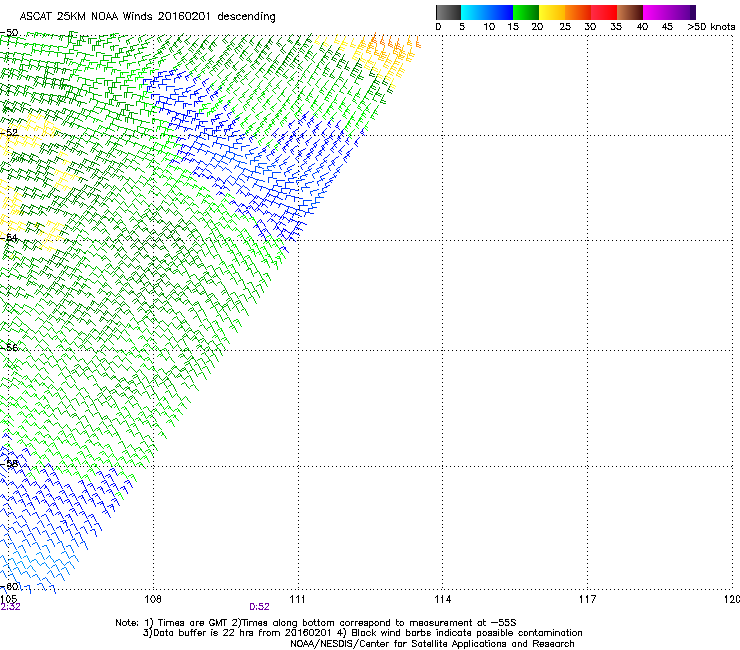Click the '114' longitude label
This screenshot has height=650, width=740.
(x=442, y=599)
